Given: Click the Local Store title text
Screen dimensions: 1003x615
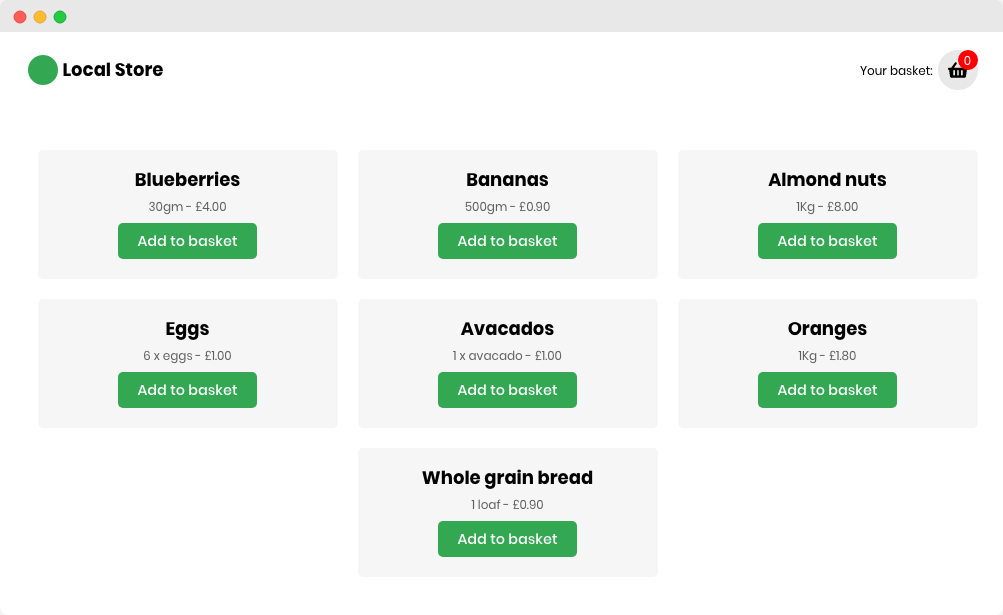Looking at the screenshot, I should pos(113,70).
